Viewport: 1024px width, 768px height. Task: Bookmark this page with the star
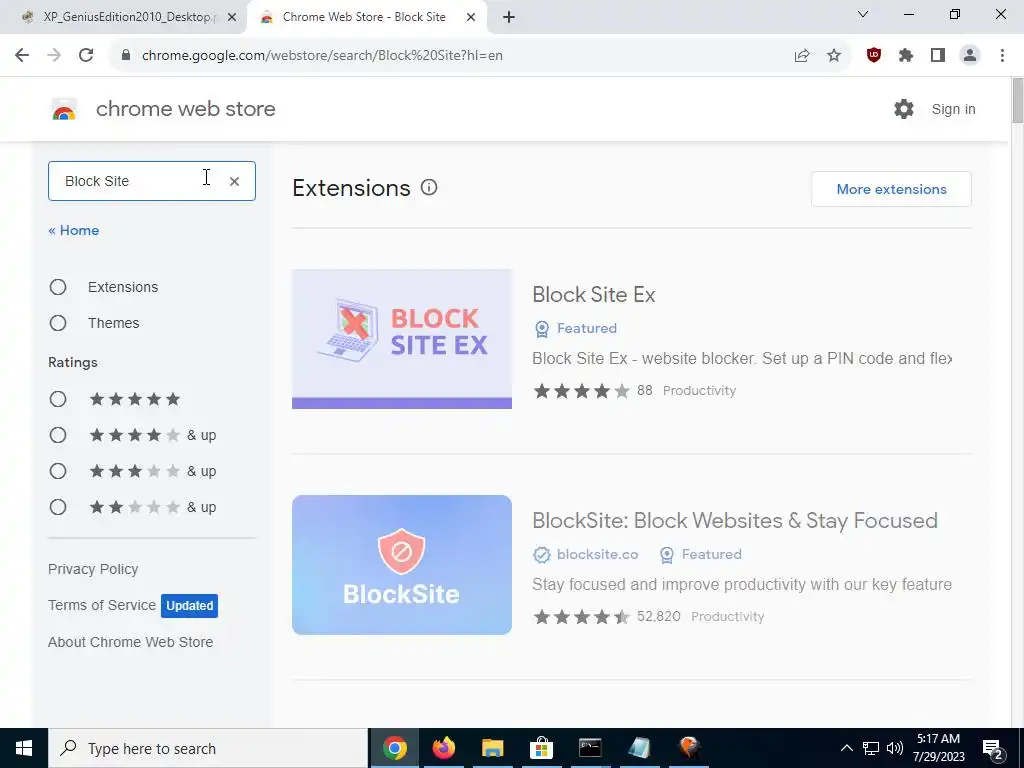[834, 56]
